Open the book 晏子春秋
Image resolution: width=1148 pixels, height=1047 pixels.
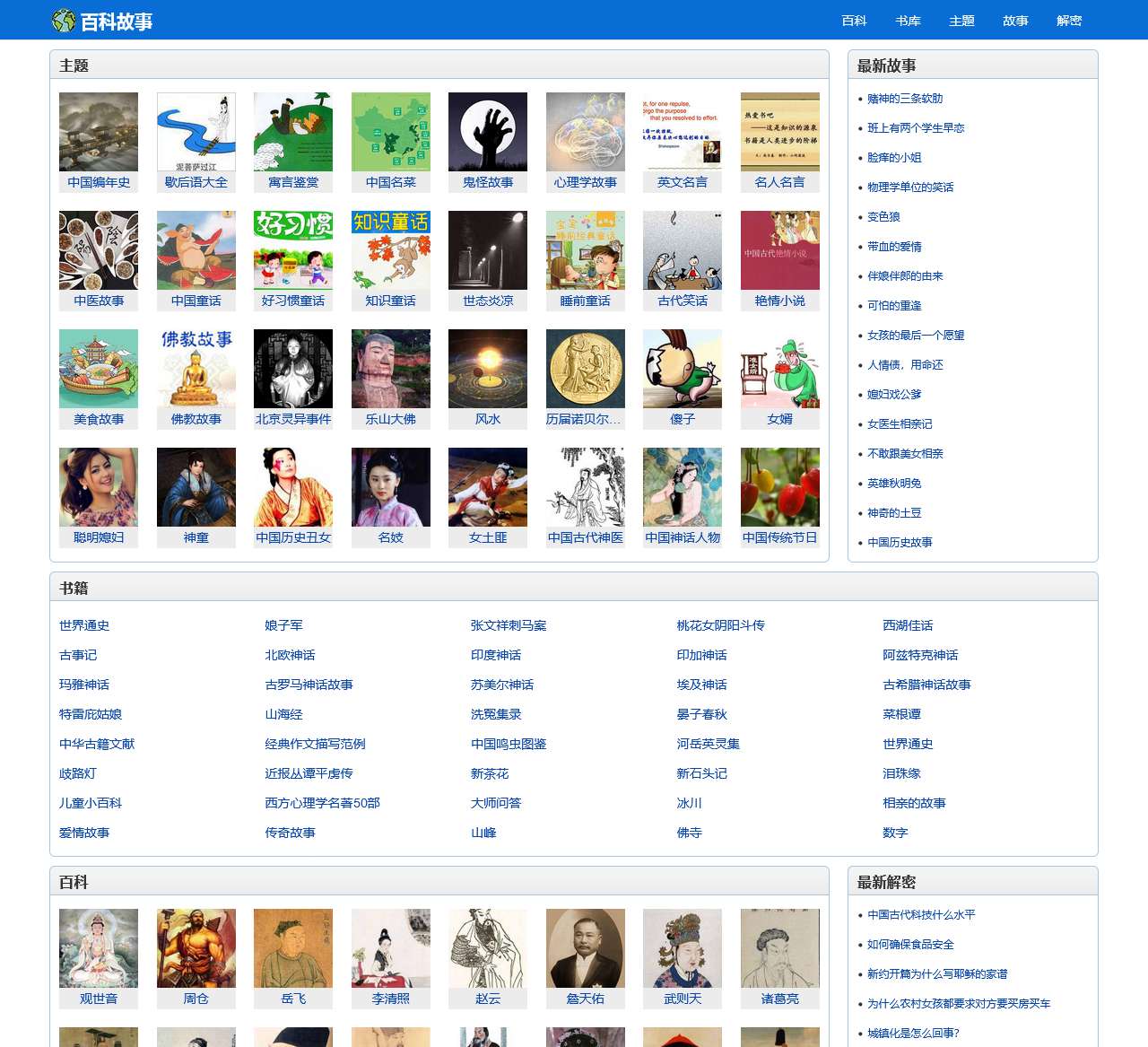[702, 714]
